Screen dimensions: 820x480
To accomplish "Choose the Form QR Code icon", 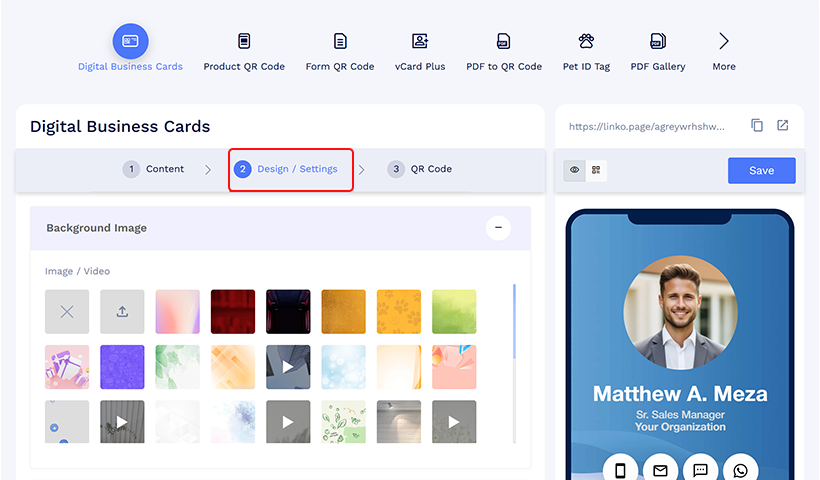I will click(x=340, y=41).
